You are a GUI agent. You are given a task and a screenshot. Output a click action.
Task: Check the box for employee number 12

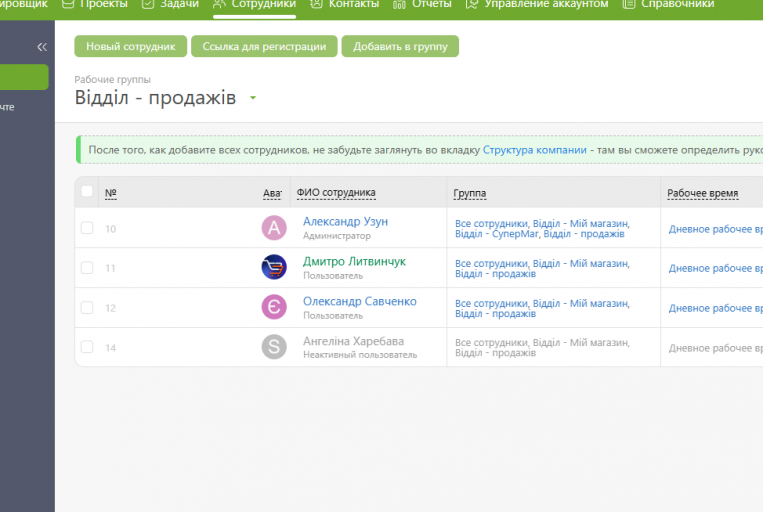[87, 308]
